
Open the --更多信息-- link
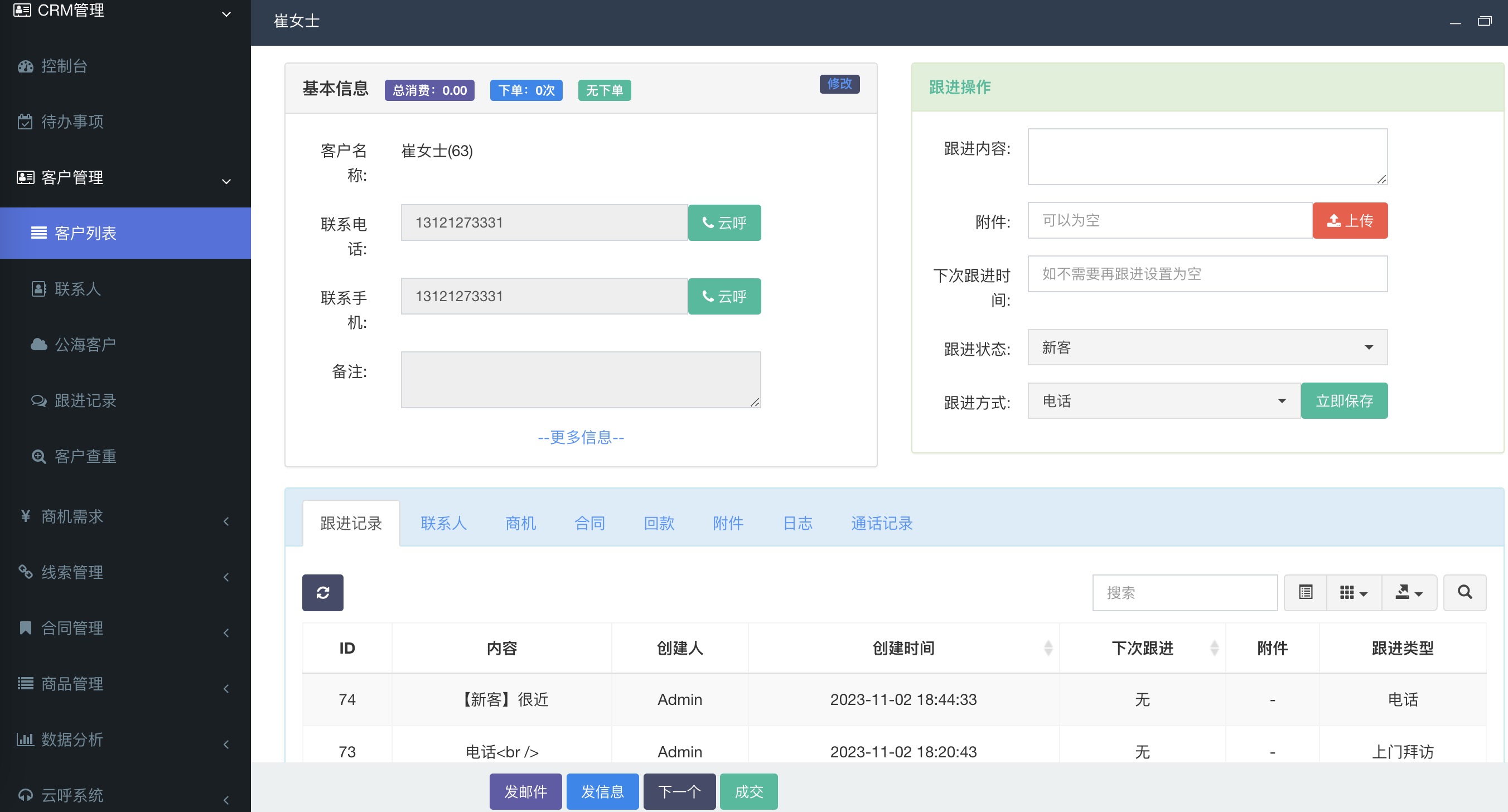click(x=581, y=437)
